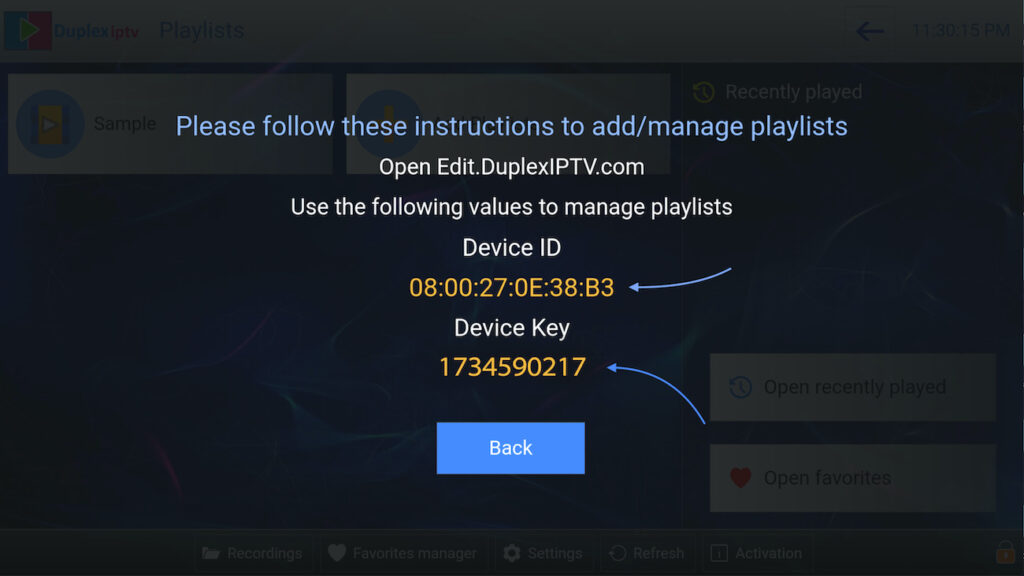The image size is (1024, 576).
Task: Click the Device Key value 1734590217
Action: [512, 367]
